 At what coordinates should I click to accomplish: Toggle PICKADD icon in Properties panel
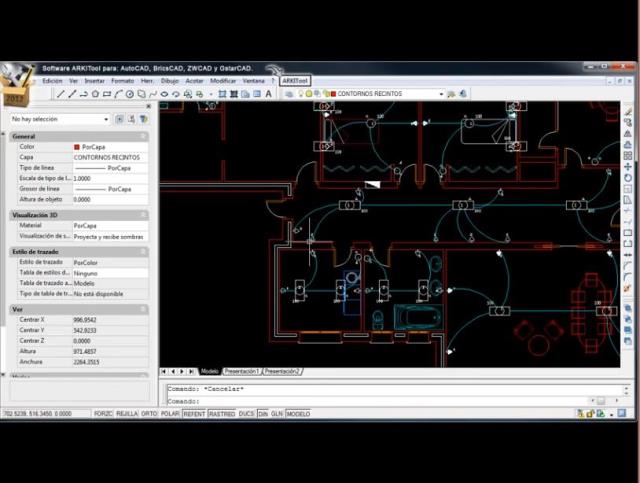point(119,119)
